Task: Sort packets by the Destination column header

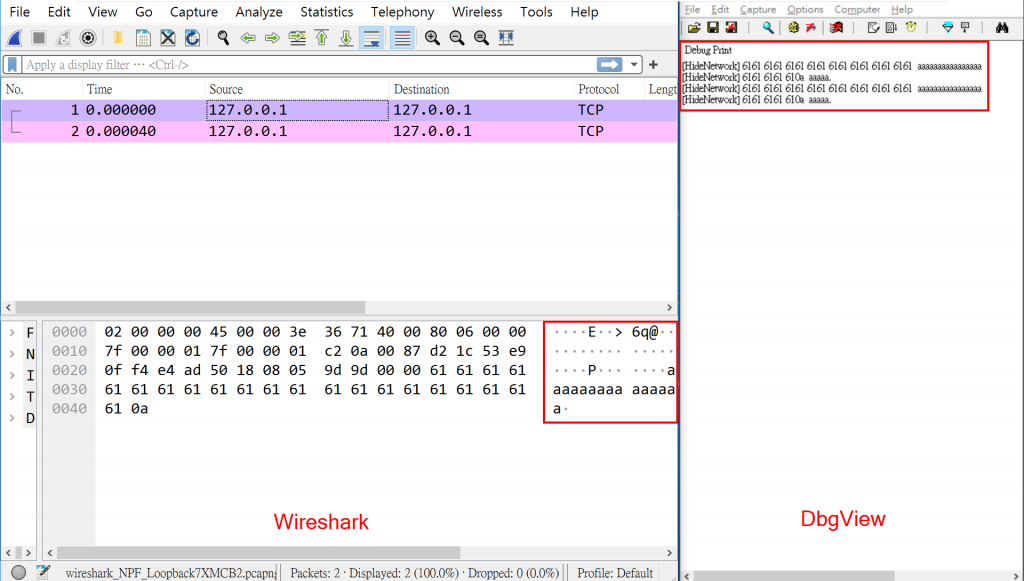Action: [x=481, y=89]
